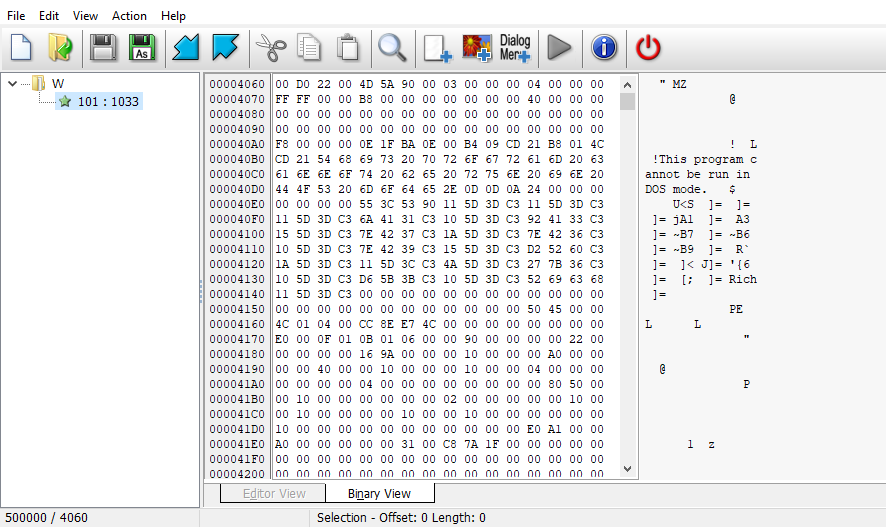Click the blue Info icon
Image resolution: width=886 pixels, height=527 pixels.
pos(603,47)
